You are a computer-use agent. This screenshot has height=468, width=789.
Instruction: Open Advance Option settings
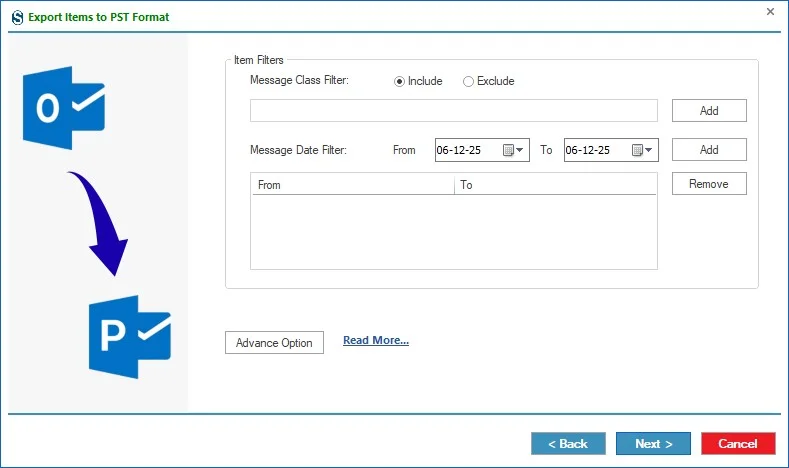tap(274, 343)
